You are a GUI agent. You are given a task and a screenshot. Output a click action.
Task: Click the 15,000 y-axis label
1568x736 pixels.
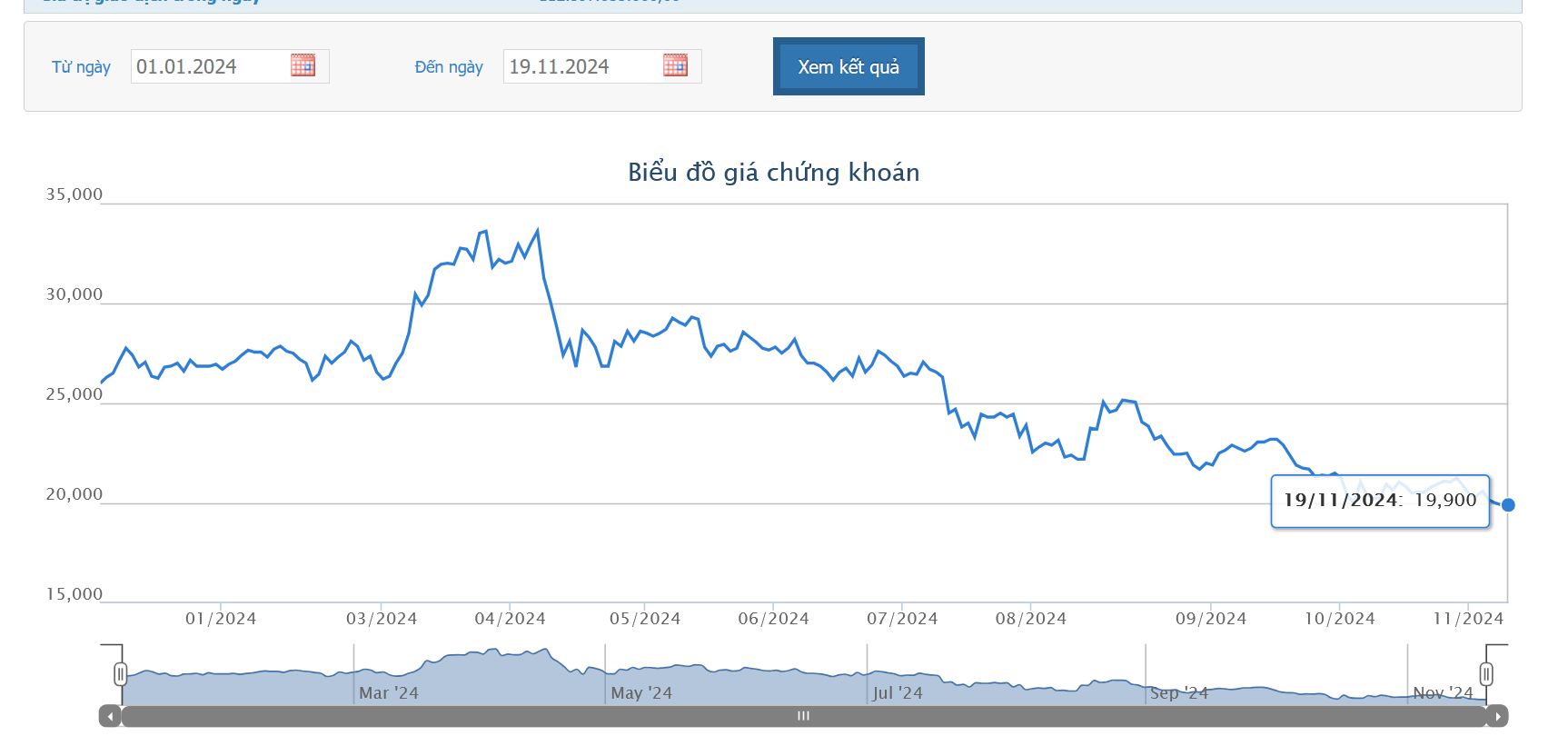point(74,594)
